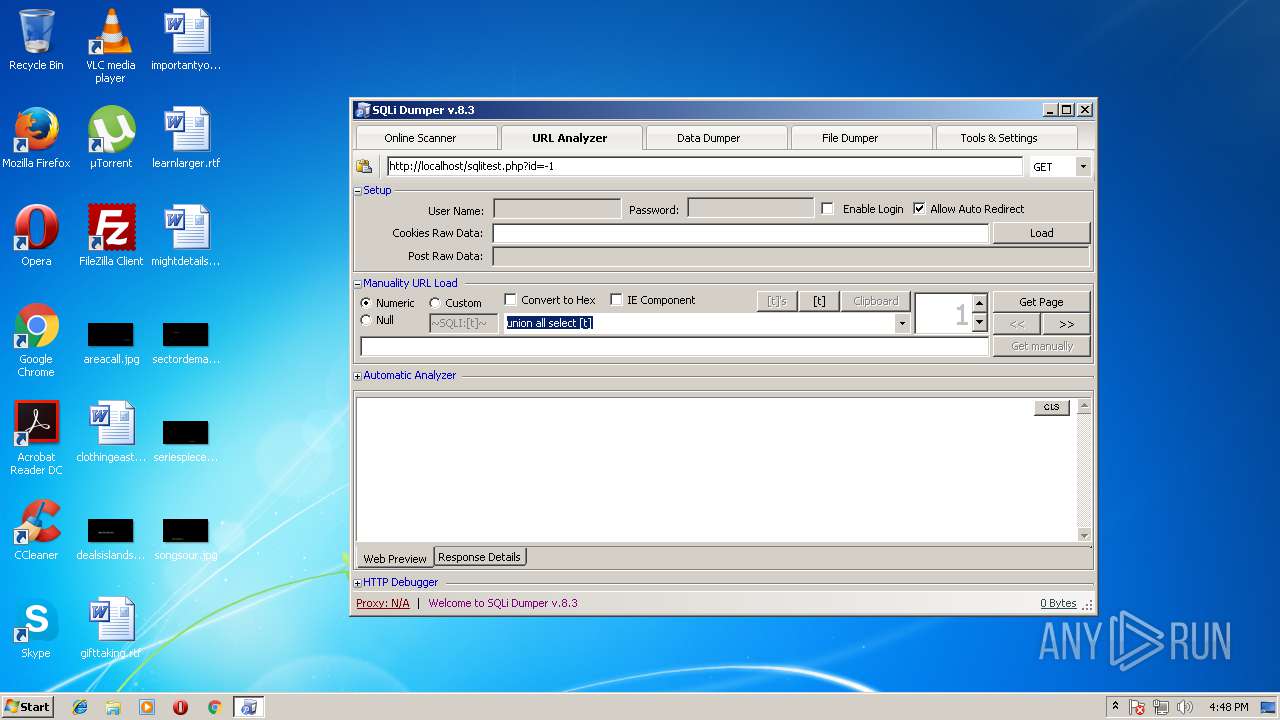Select the gifttaking.rtf document icon
Viewport: 1280px width, 720px height.
point(110,628)
